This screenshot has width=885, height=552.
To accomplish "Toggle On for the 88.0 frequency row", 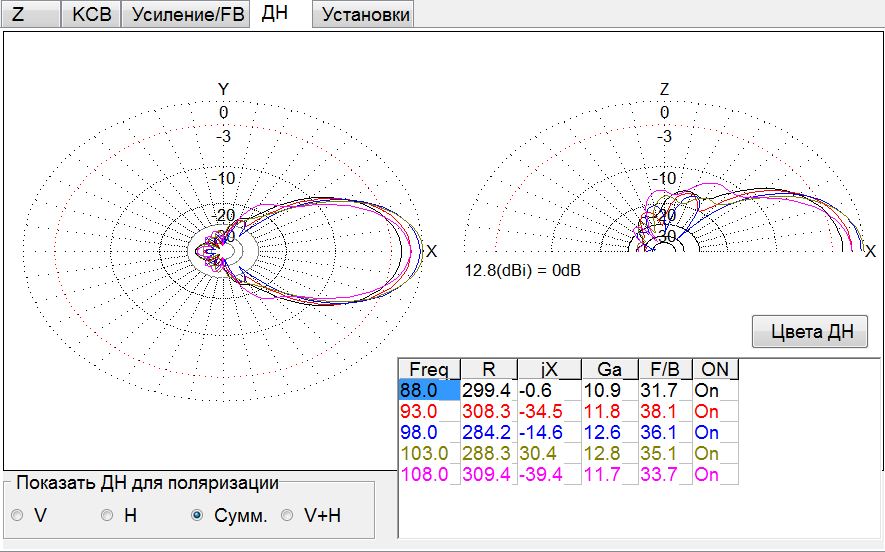I will (x=715, y=390).
